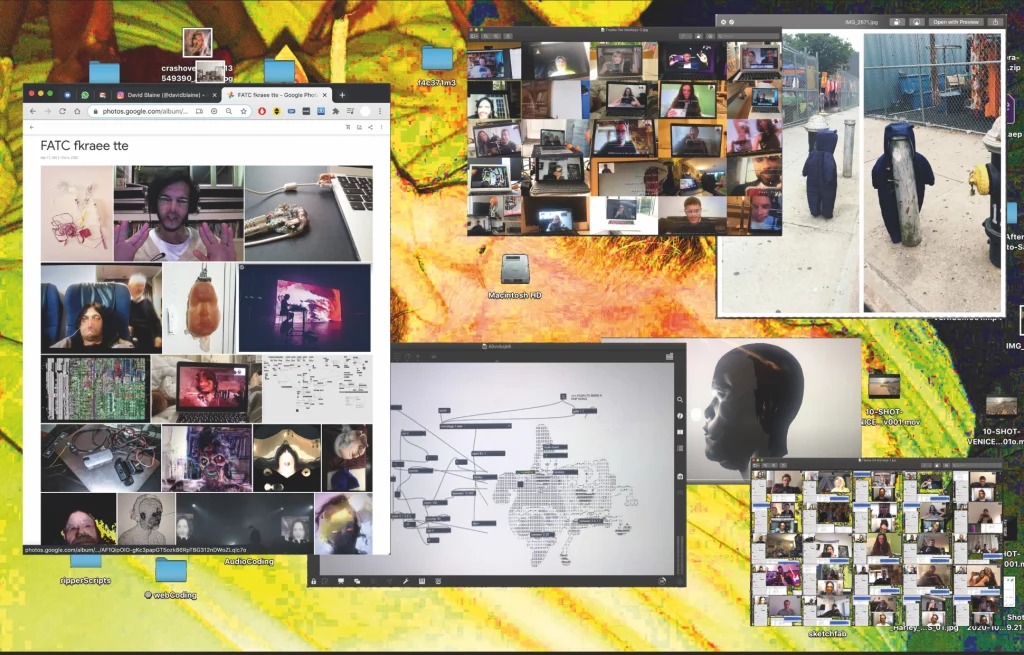Image resolution: width=1024 pixels, height=655 pixels.
Task: Open Max sidebar search magnifier
Action: pyautogui.click(x=680, y=400)
